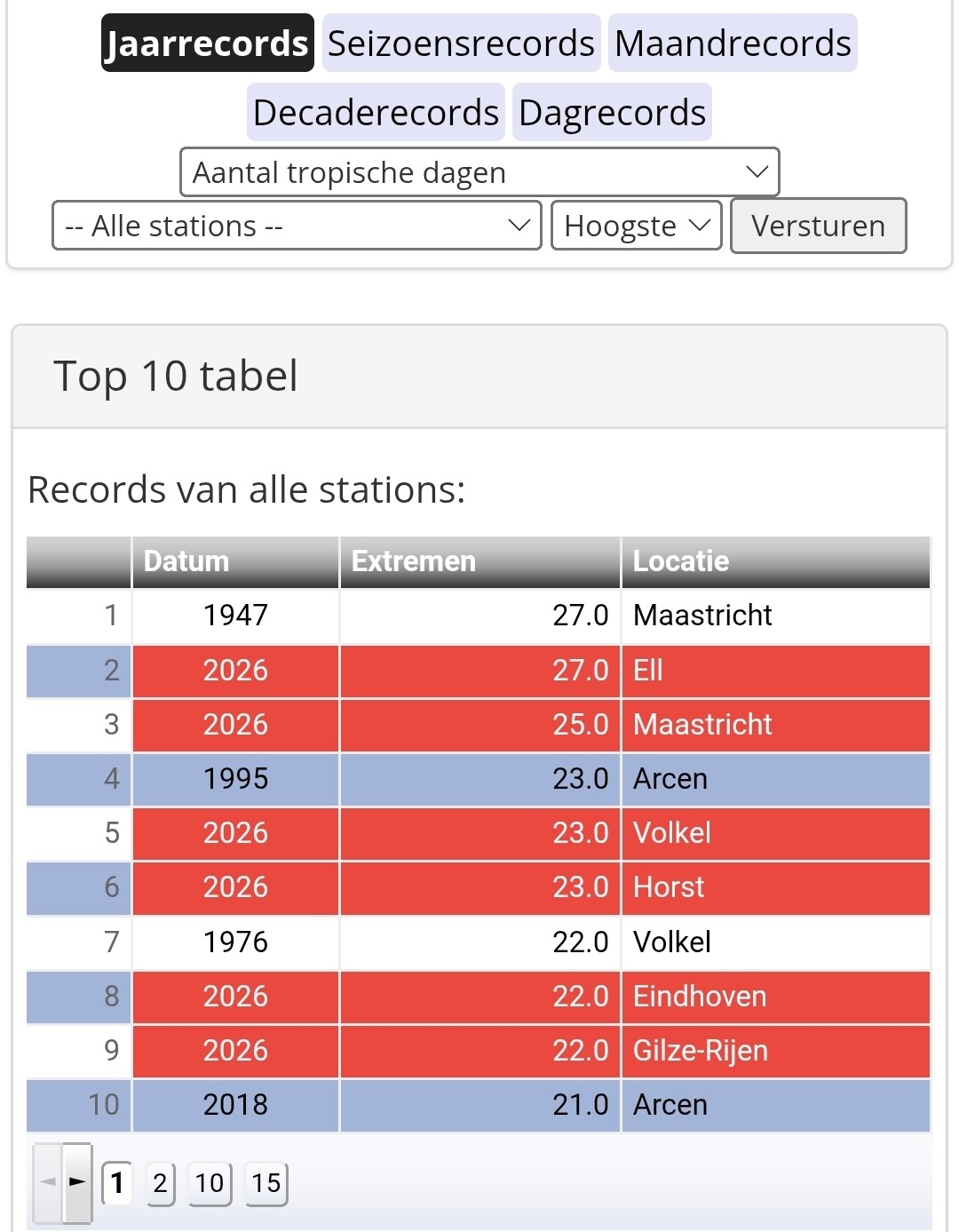The image size is (959, 1232).
Task: Sort by Locatie column header
Action: (775, 561)
